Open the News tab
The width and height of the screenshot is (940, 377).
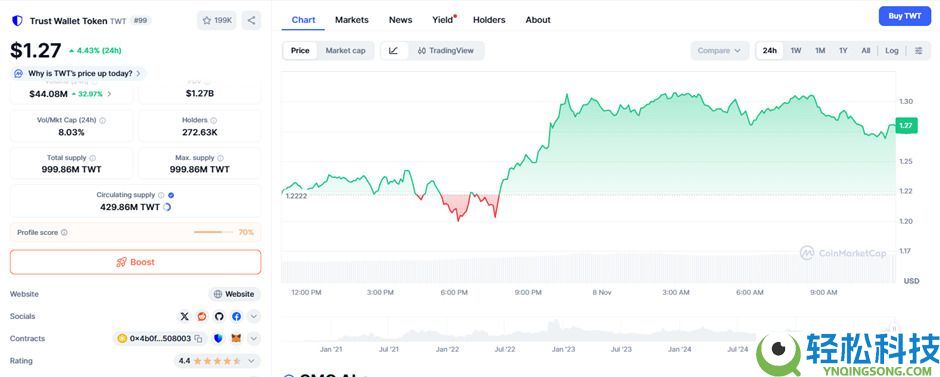pyautogui.click(x=400, y=20)
